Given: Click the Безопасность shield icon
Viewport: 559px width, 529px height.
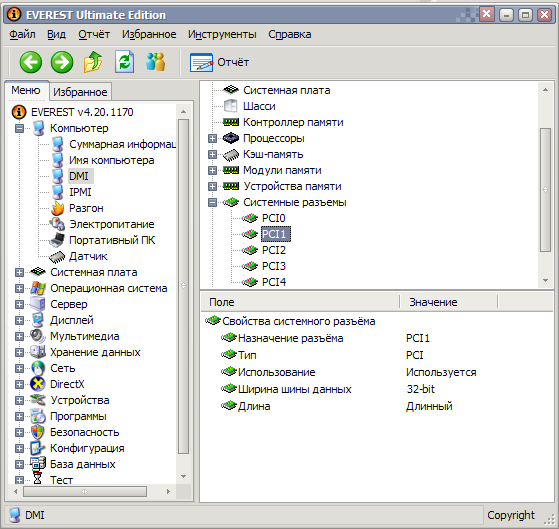Looking at the screenshot, I should (x=38, y=432).
